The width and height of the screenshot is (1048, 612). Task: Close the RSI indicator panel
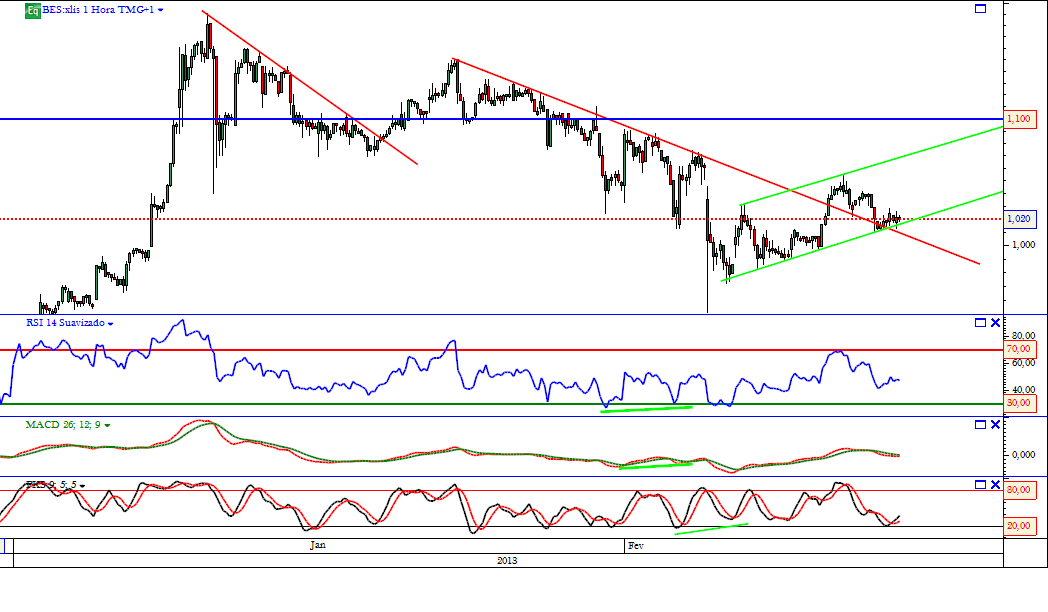point(995,323)
